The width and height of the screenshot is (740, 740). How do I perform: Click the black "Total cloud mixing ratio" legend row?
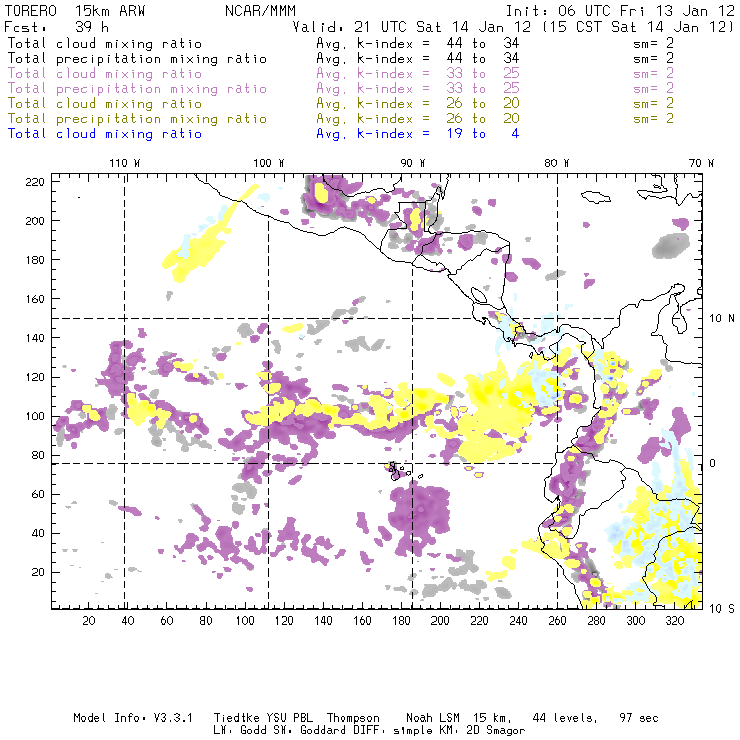coord(105,44)
